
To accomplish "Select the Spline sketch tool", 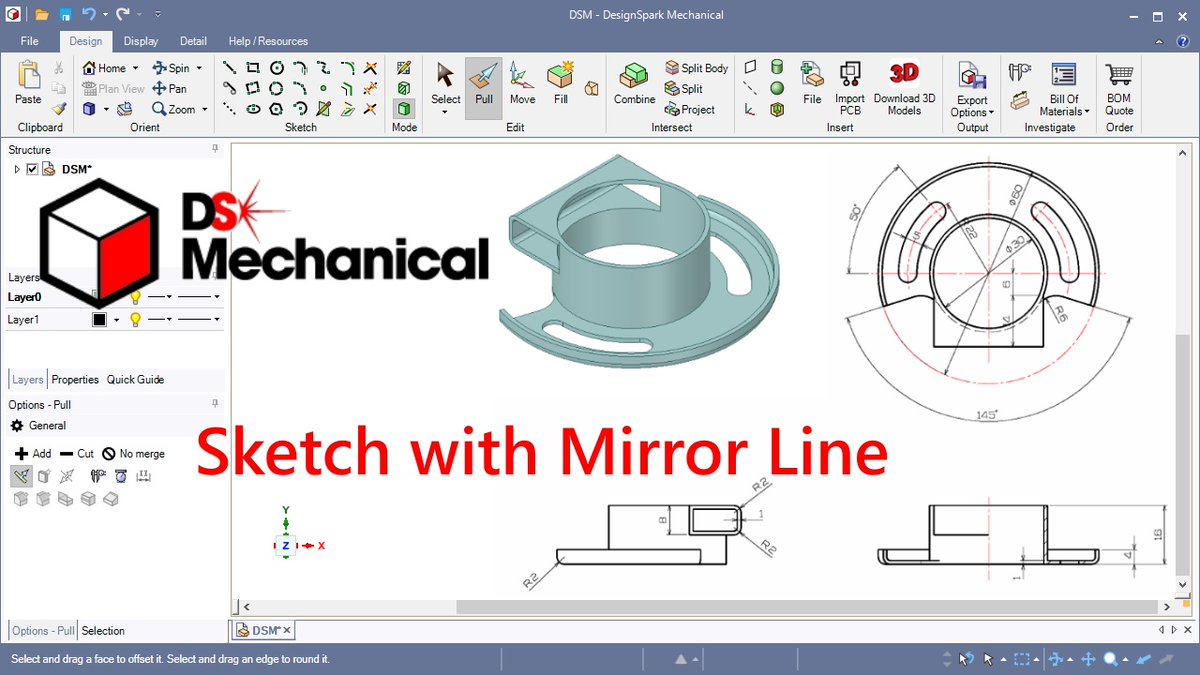I will [323, 68].
